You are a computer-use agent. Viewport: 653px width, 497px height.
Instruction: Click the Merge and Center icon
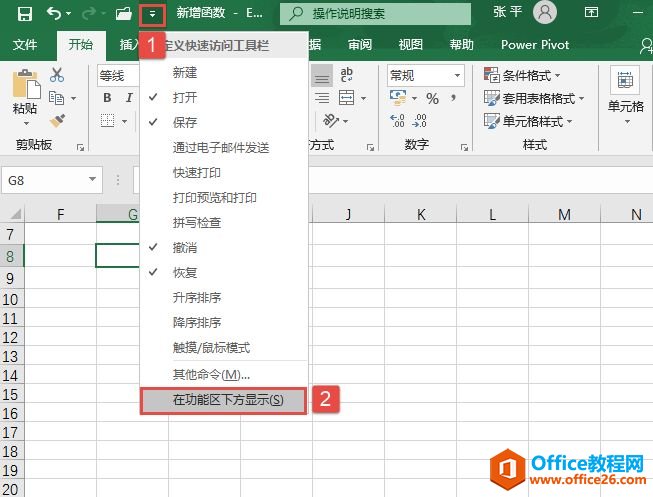pos(346,98)
